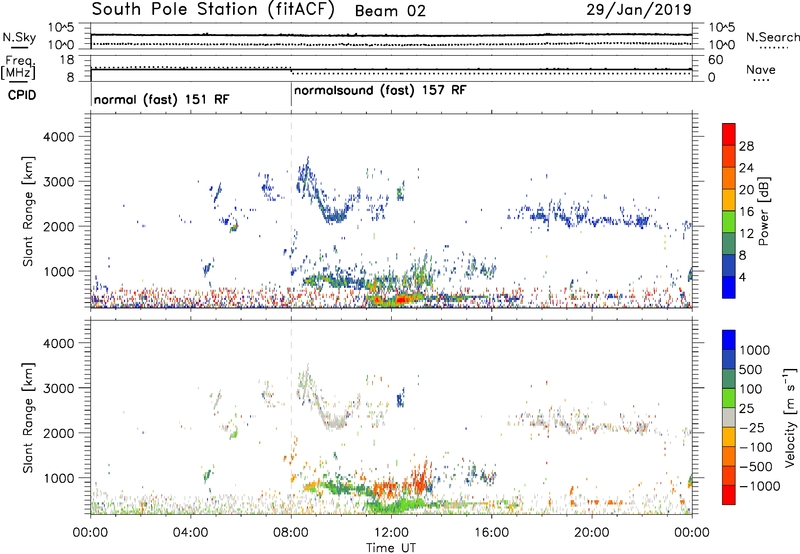Click the South Pole Station (fitACF) title
Image resolution: width=800 pixels, height=554 pixels.
coord(213,10)
